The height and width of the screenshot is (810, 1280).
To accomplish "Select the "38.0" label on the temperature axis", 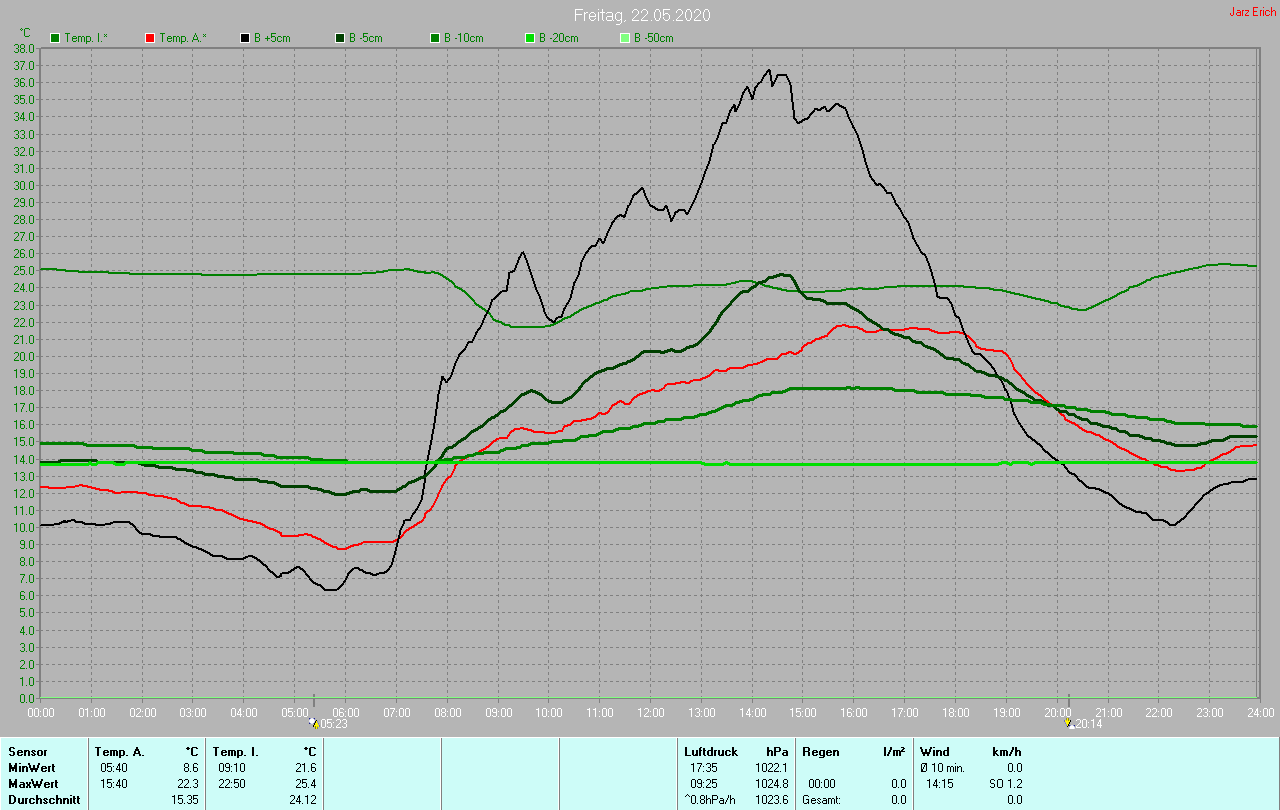I will click(x=24, y=48).
